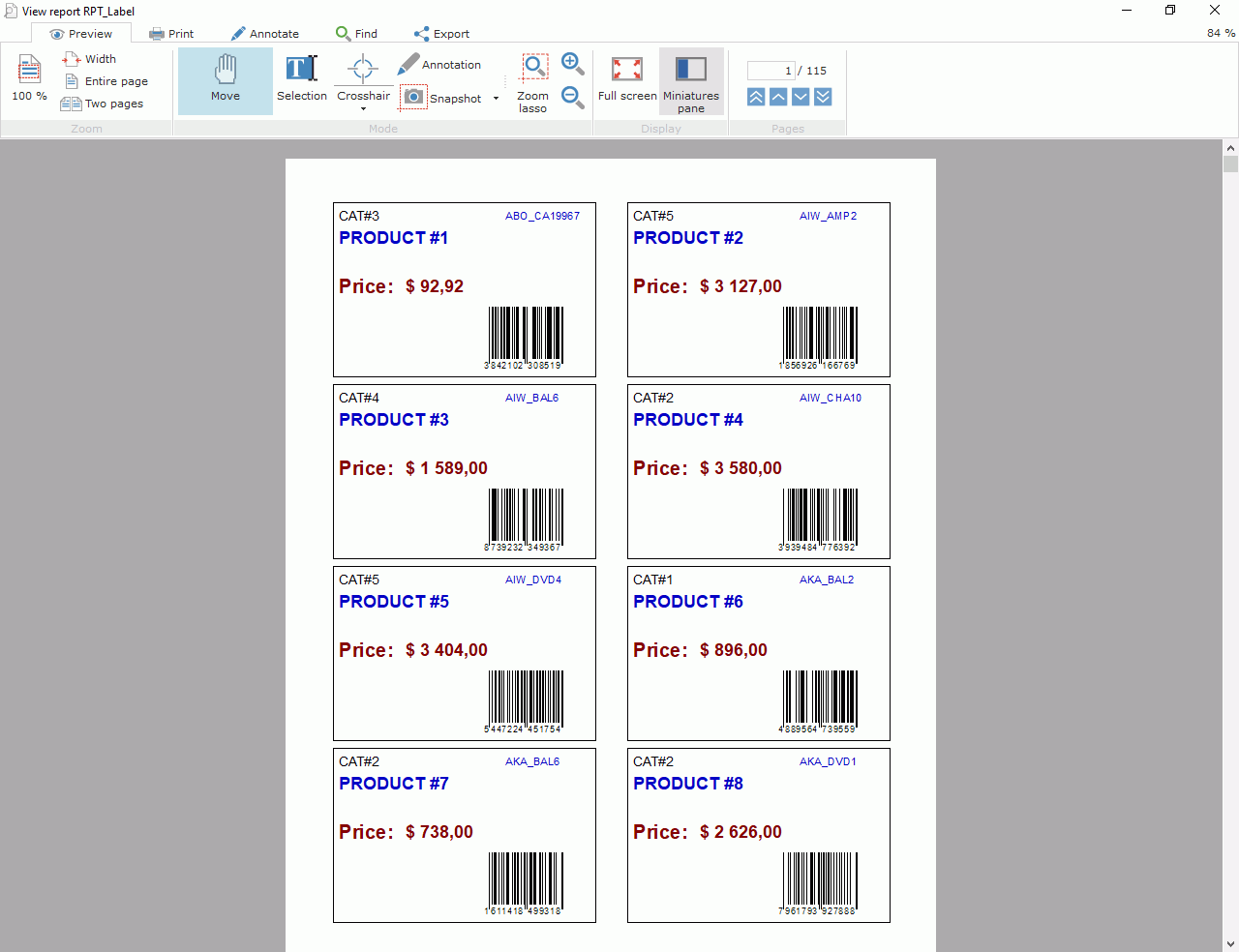This screenshot has width=1239, height=952.
Task: Click the ABO_CA19967 reference code
Action: [542, 216]
